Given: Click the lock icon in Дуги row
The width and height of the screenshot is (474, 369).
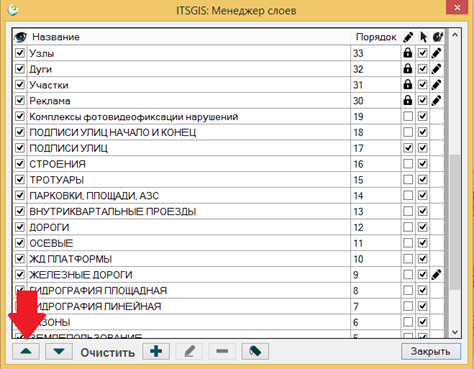Looking at the screenshot, I should 408,69.
